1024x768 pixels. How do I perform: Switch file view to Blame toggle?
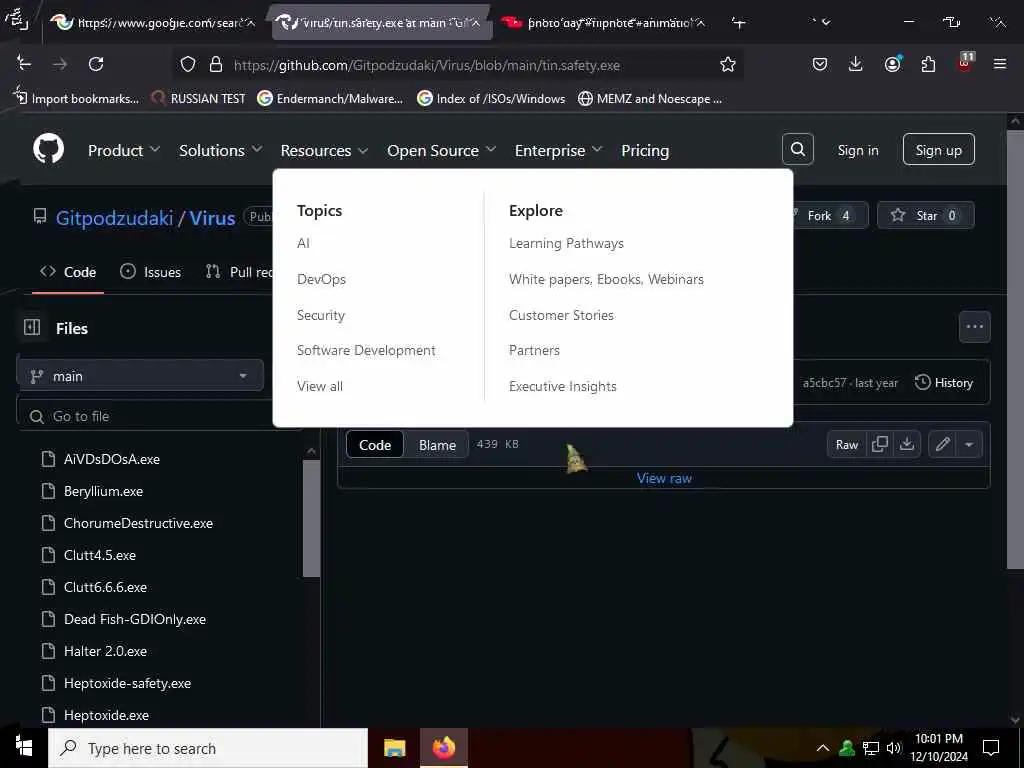click(x=437, y=445)
